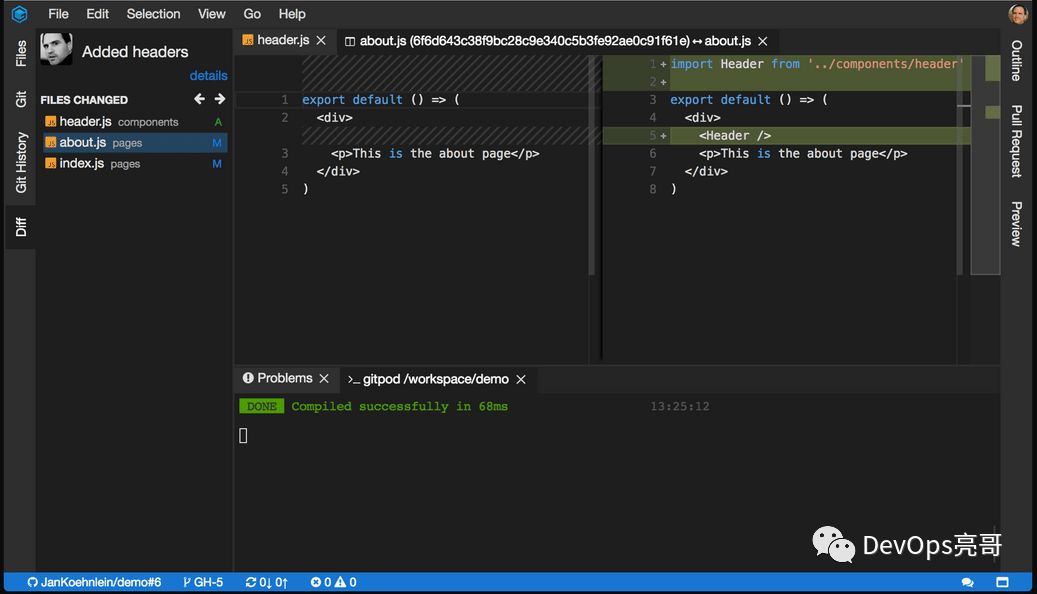Screen dimensions: 1037x594
Task: Open the Pull Request side panel
Action: (1016, 141)
